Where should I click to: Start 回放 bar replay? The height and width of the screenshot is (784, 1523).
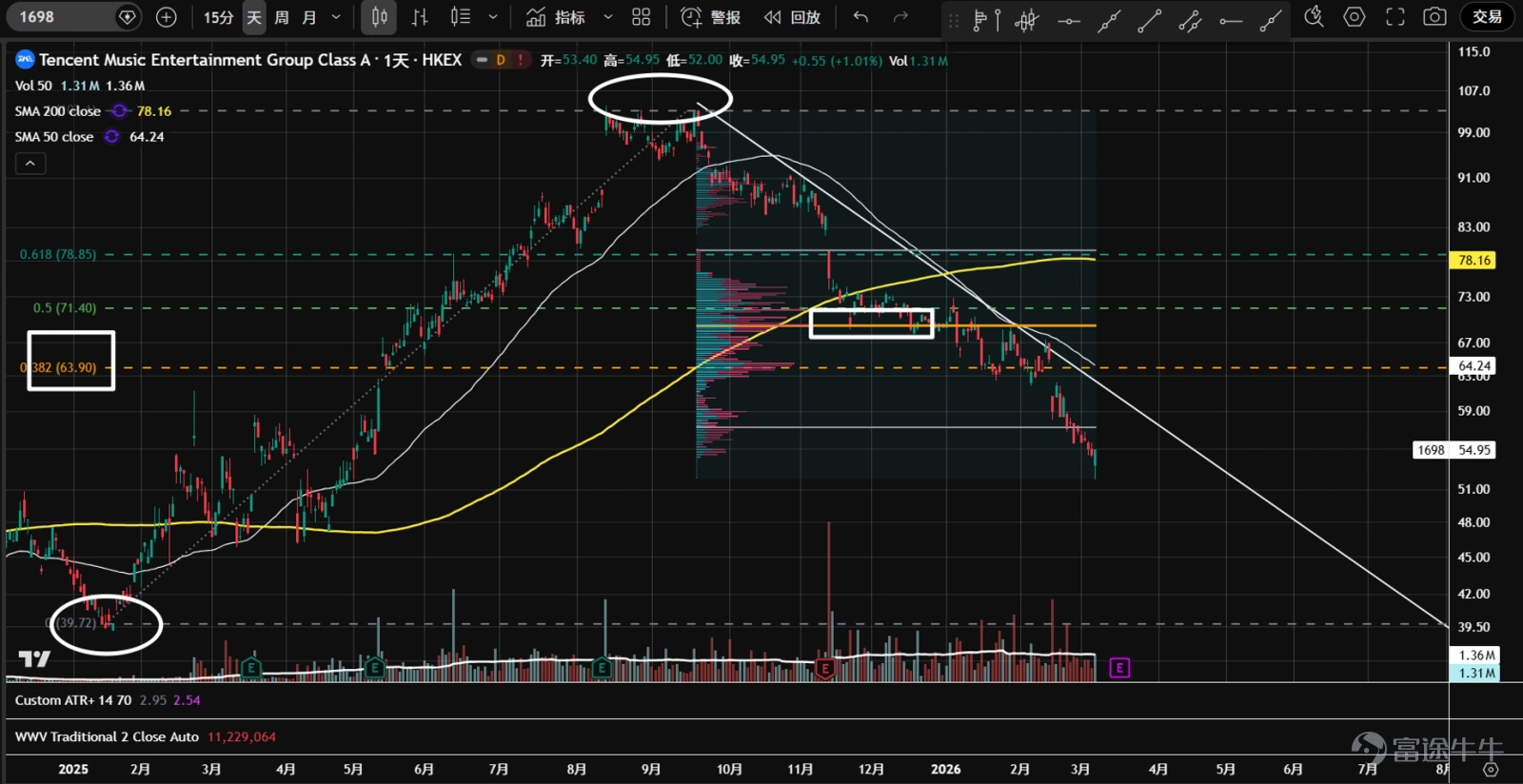pyautogui.click(x=792, y=17)
